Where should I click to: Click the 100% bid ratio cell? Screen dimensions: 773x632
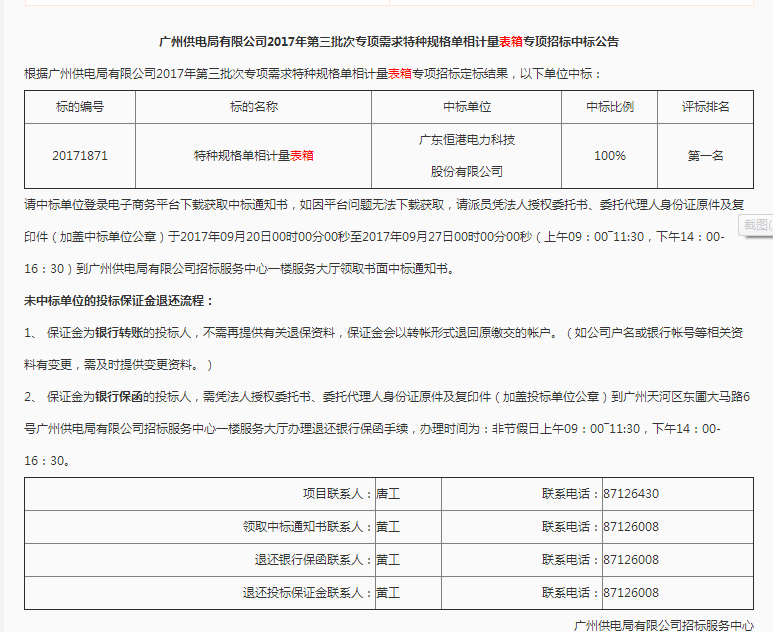coord(610,156)
